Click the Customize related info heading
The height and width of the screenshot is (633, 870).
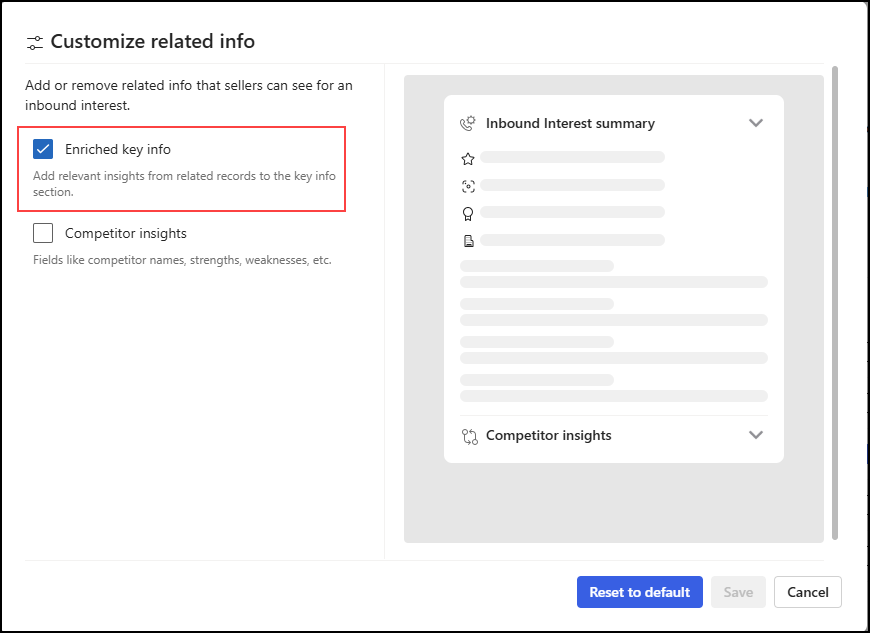click(x=153, y=42)
